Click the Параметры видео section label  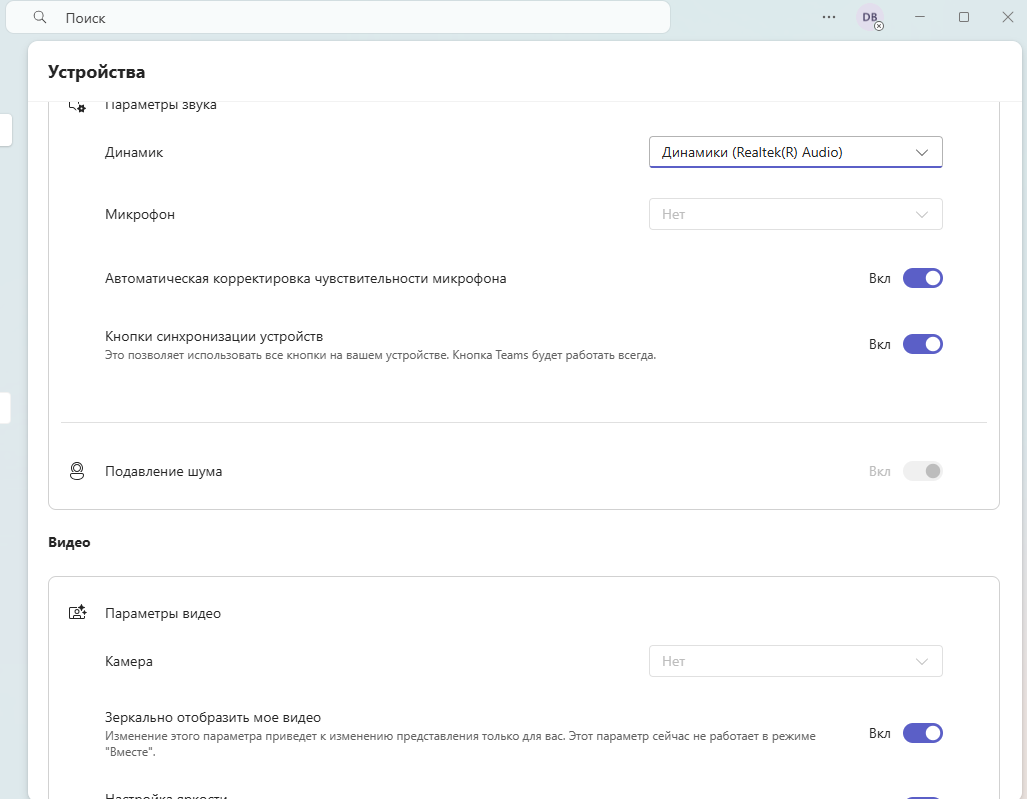pos(163,614)
